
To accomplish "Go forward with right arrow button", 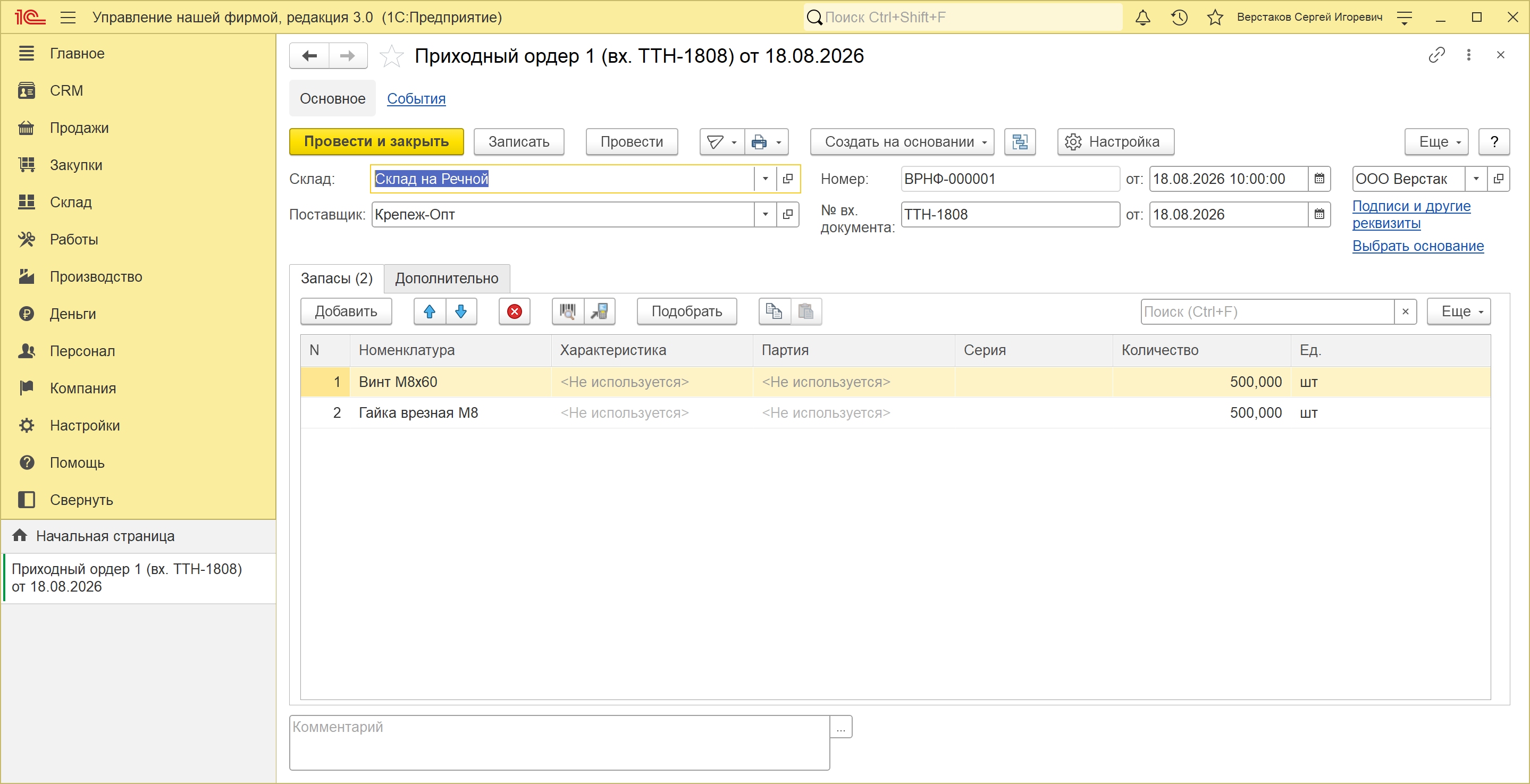I will pyautogui.click(x=348, y=56).
